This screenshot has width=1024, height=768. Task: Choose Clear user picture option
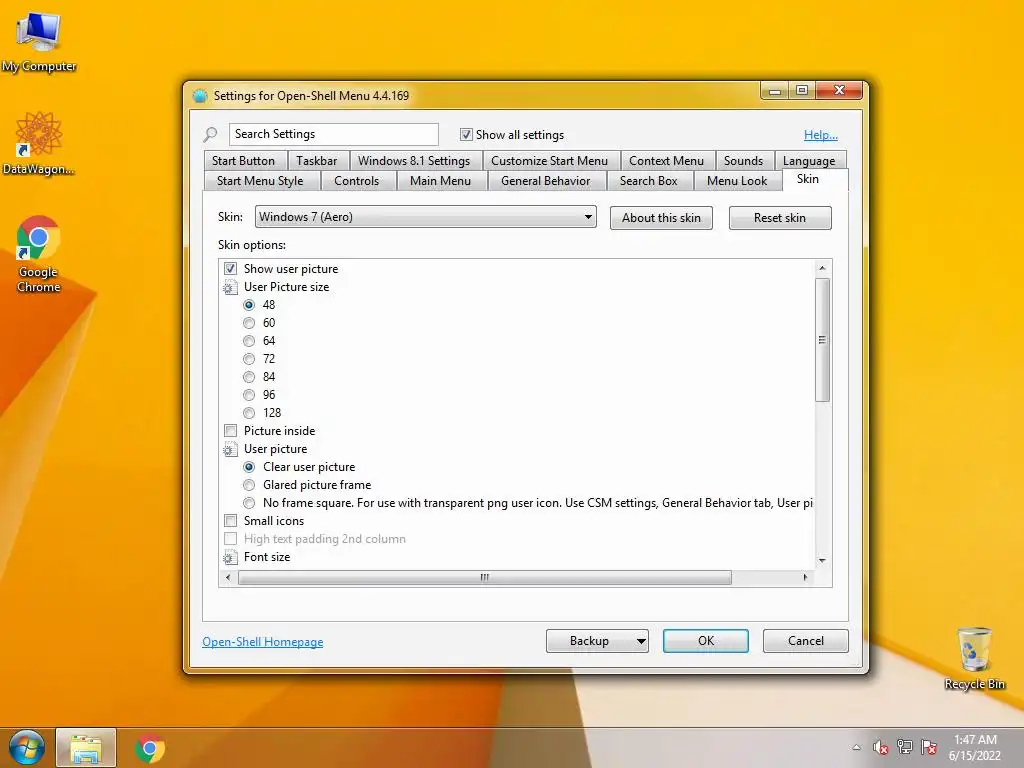pos(249,467)
